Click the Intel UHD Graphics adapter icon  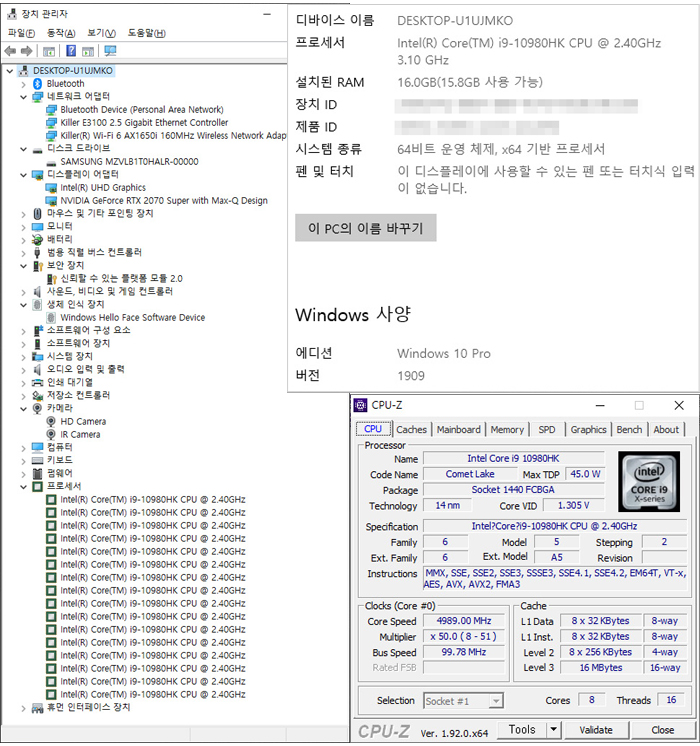point(51,188)
